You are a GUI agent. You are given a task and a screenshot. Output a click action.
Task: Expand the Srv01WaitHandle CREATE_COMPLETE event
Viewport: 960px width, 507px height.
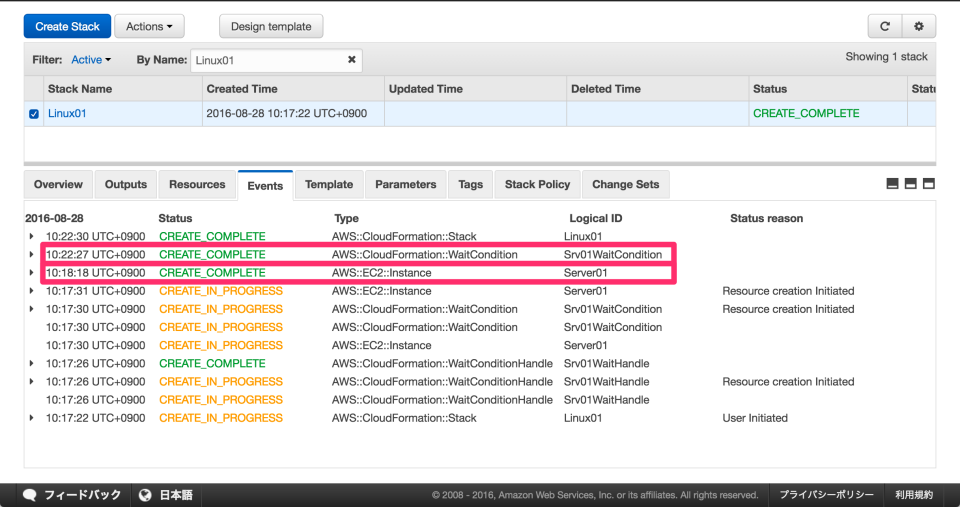point(31,363)
